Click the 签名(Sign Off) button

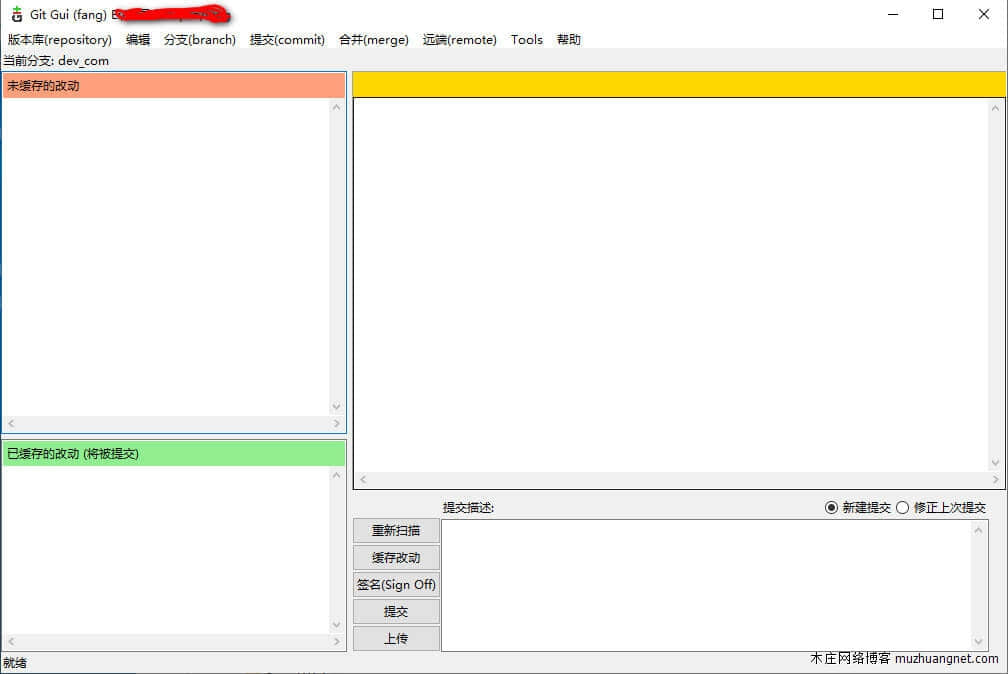pos(396,585)
